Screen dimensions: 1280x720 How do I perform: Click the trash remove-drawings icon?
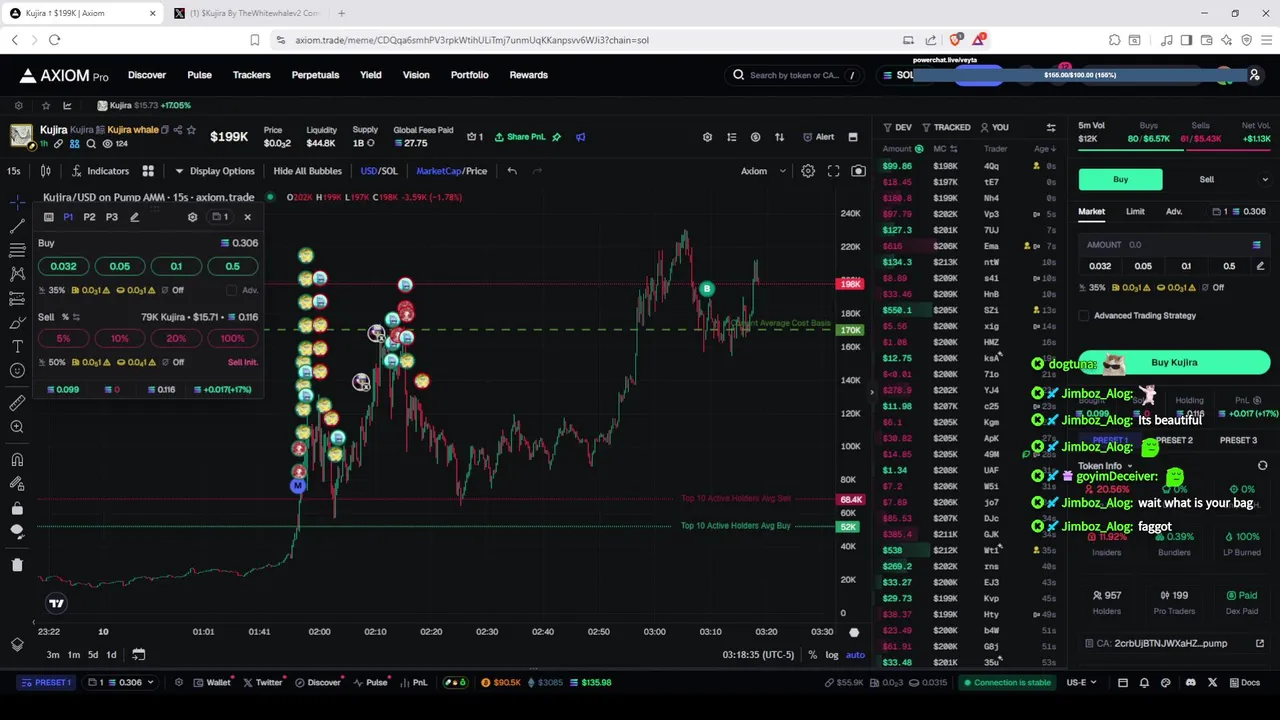tap(17, 565)
